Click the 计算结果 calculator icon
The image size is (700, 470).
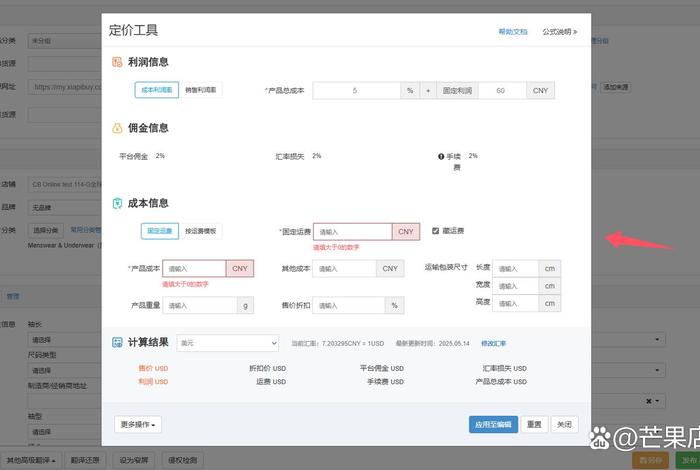pos(117,342)
